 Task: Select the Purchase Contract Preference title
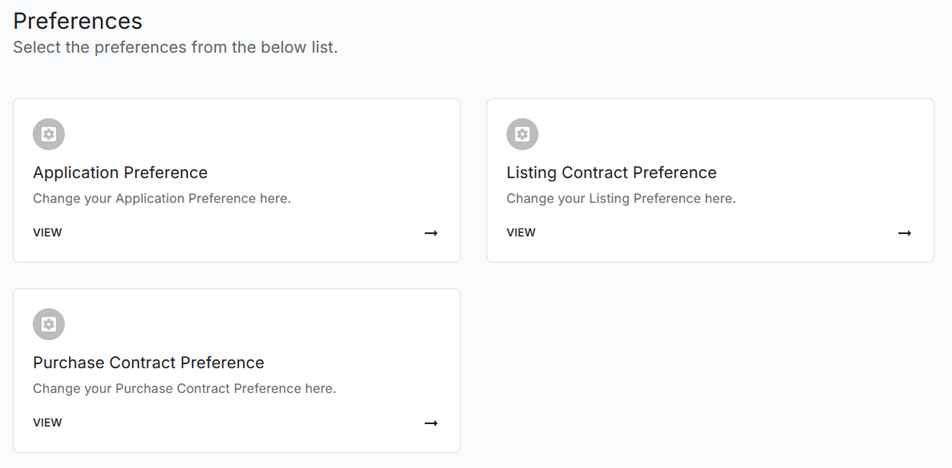(x=148, y=362)
